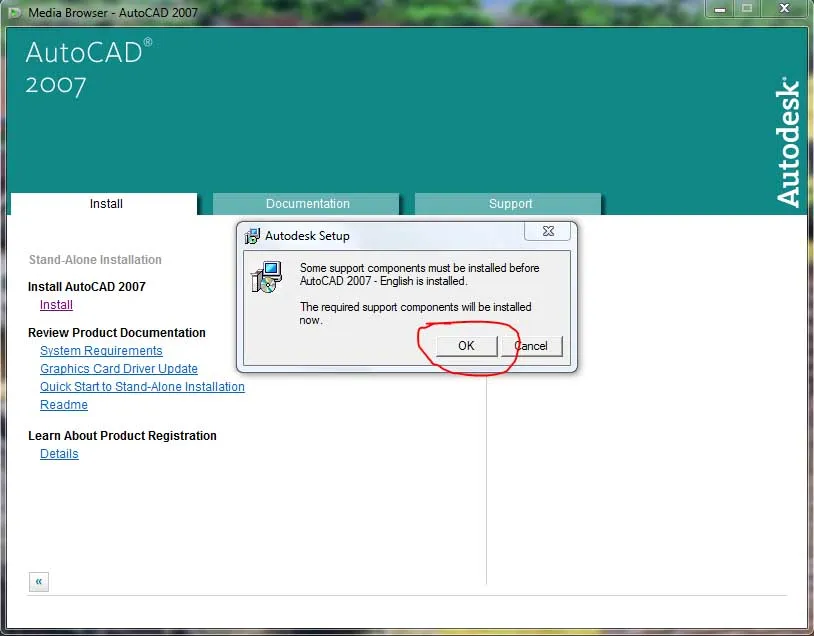Image resolution: width=814 pixels, height=636 pixels.
Task: View the Graphics Card Driver Update page
Action: pyautogui.click(x=118, y=368)
